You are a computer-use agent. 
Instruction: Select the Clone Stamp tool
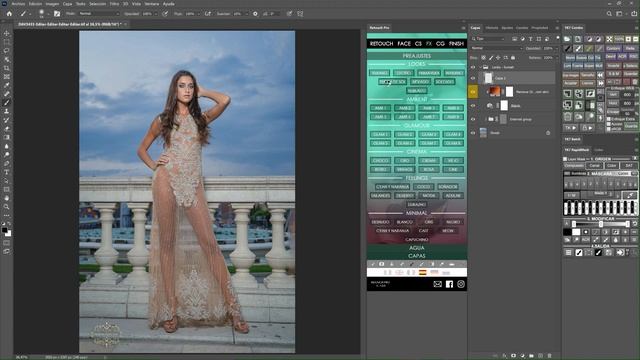pos(6,111)
